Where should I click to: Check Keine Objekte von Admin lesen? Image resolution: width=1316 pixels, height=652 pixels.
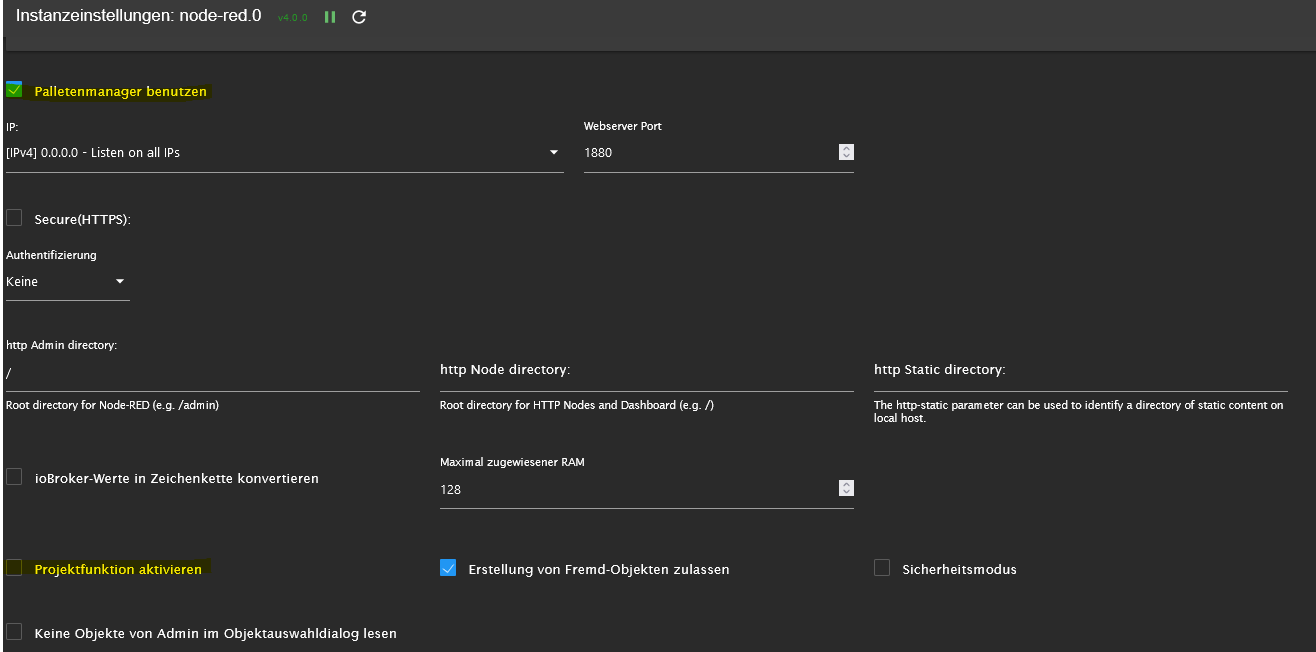14,632
